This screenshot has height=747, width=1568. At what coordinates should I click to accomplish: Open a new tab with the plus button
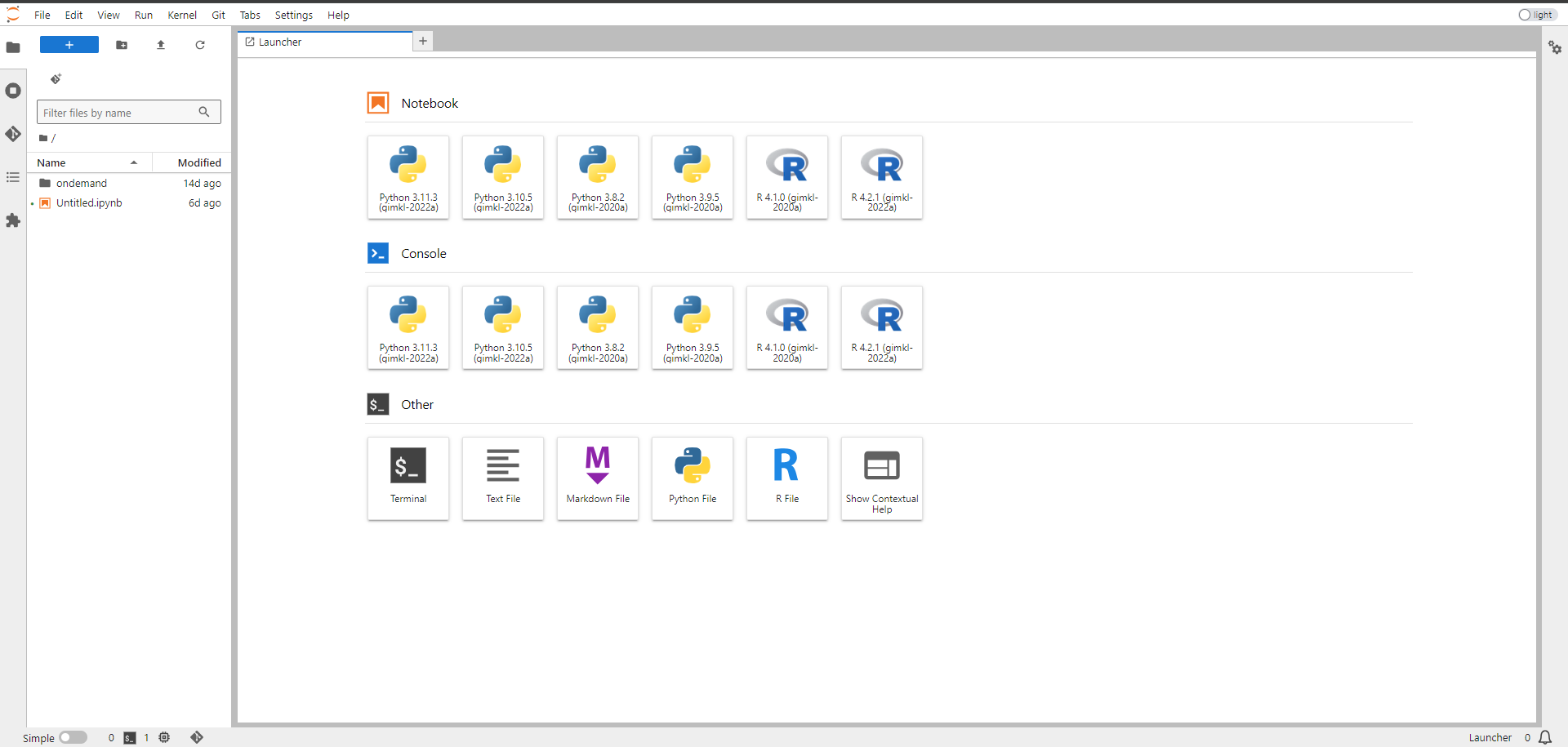(x=422, y=41)
